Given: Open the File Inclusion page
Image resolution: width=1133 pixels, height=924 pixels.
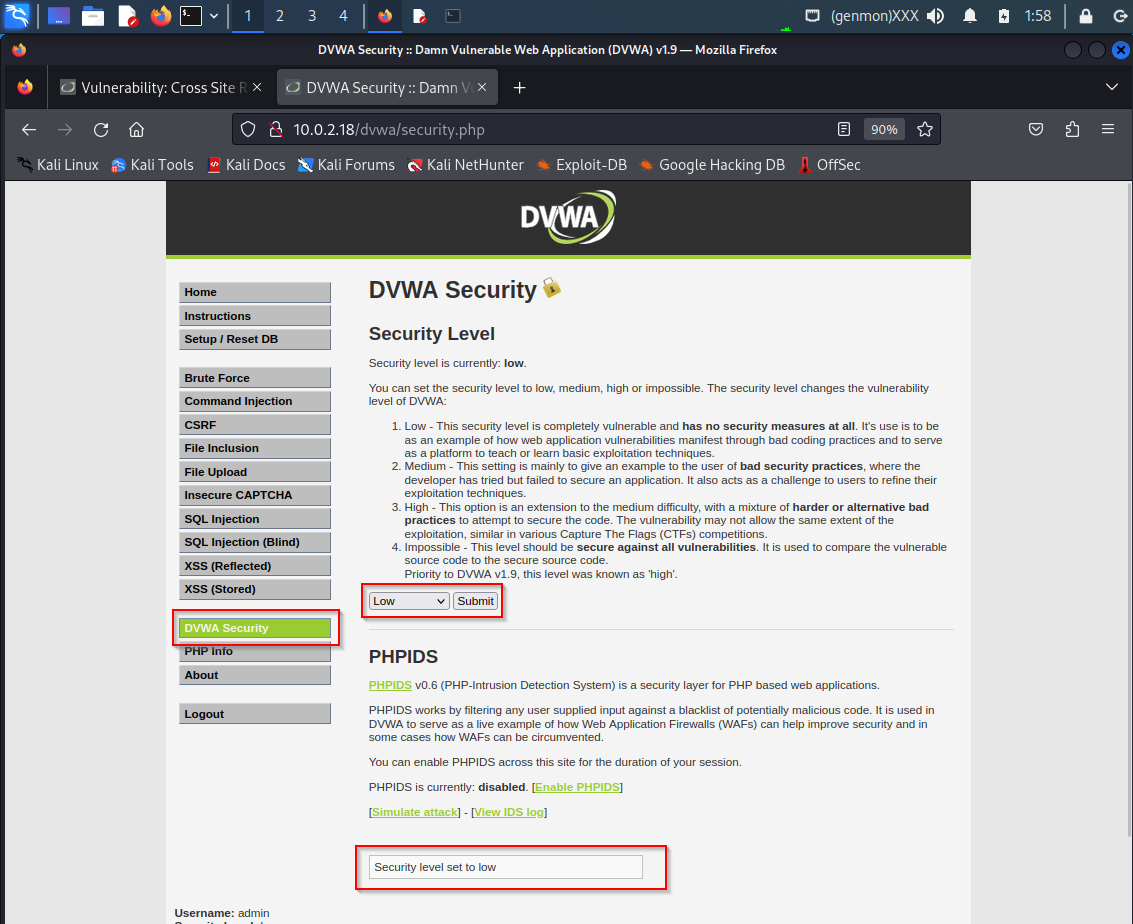Looking at the screenshot, I should pyautogui.click(x=254, y=448).
